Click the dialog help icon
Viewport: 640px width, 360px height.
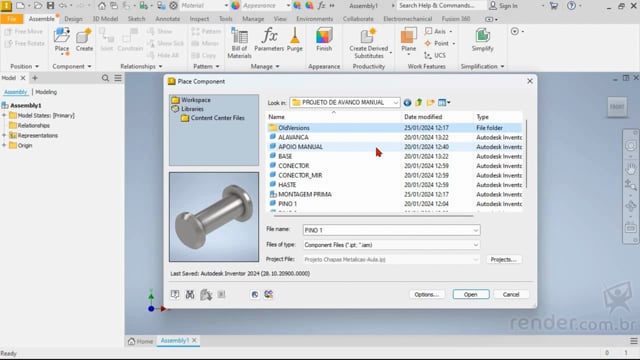click(175, 294)
